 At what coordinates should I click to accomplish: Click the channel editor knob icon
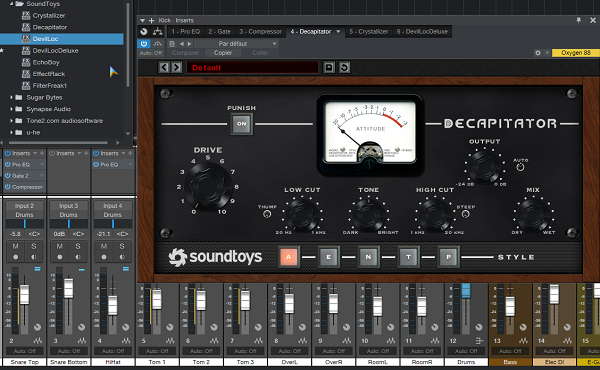(144, 32)
